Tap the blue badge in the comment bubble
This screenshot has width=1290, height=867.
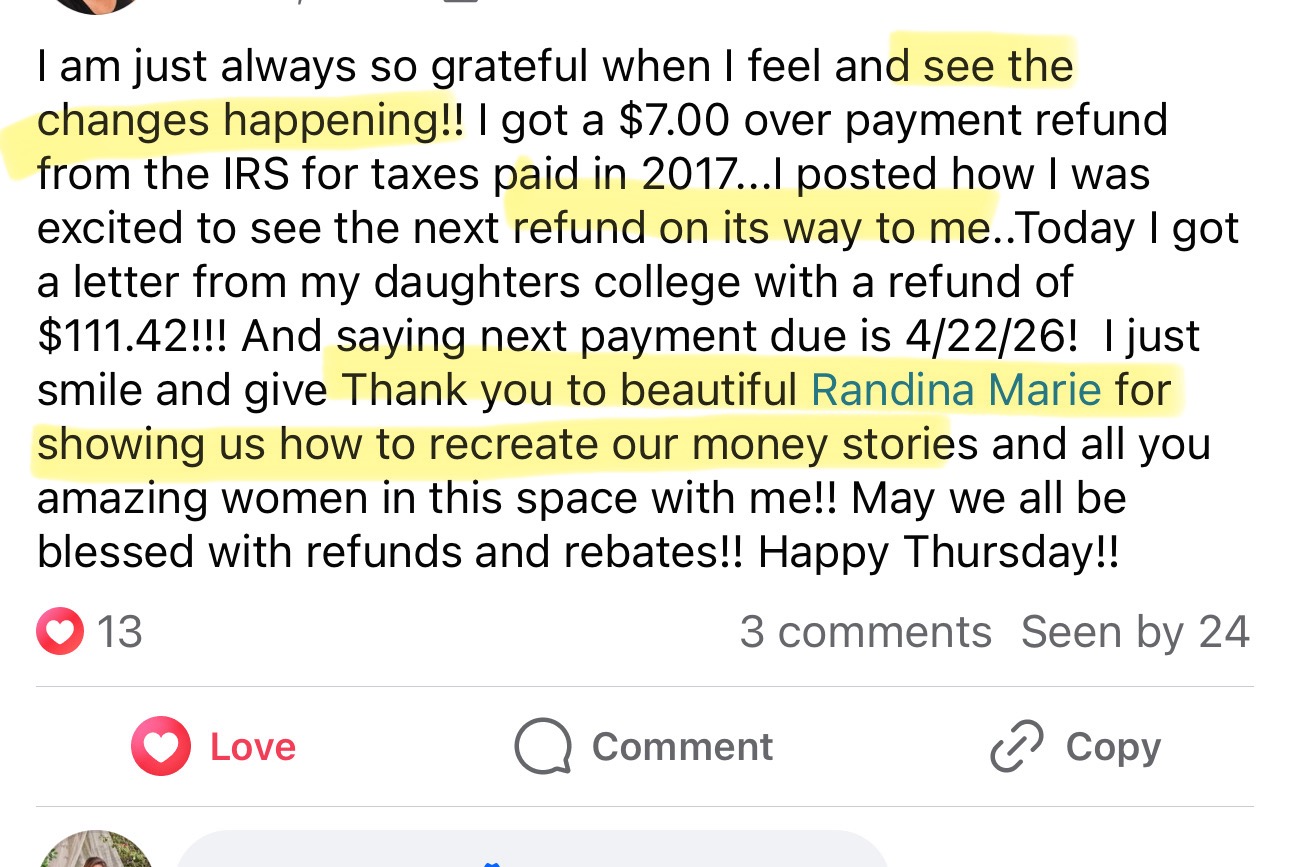[490, 861]
